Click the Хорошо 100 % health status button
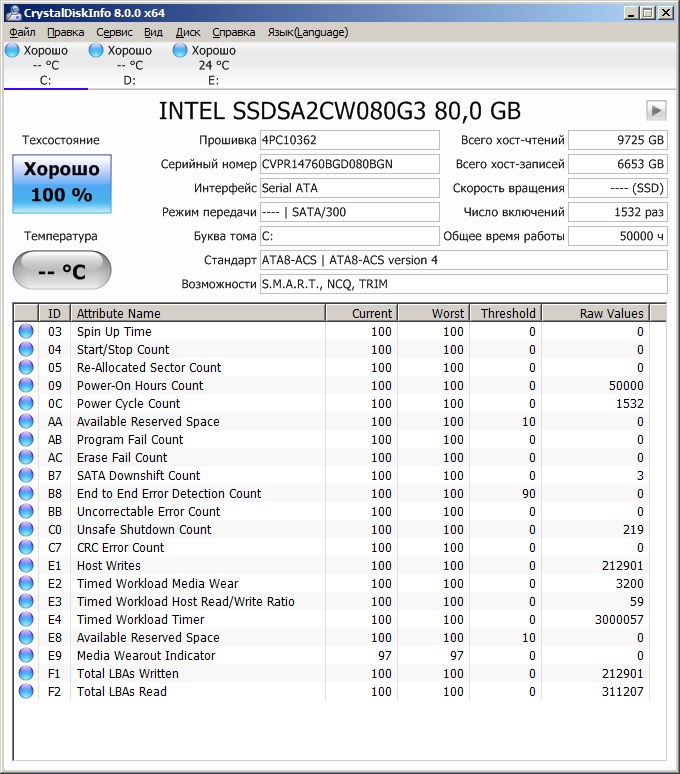The width and height of the screenshot is (680, 774). pos(62,183)
